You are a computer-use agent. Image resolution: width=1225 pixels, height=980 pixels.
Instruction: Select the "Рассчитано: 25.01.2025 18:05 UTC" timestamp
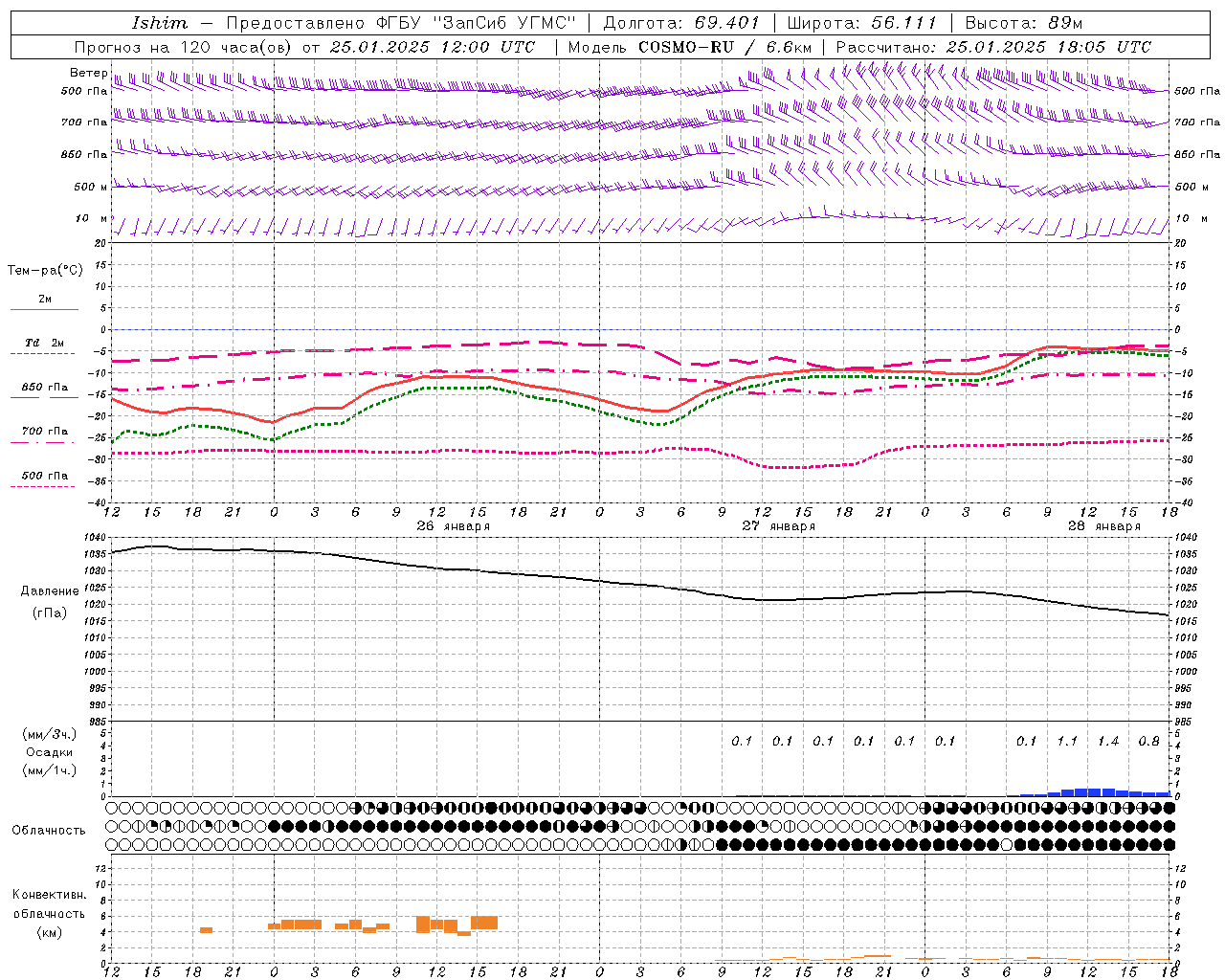pyautogui.click(x=993, y=47)
